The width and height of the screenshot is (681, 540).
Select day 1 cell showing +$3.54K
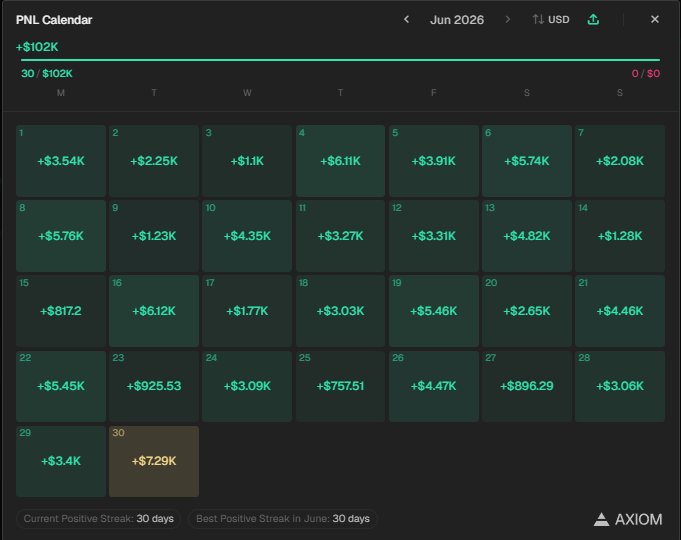[x=61, y=161]
